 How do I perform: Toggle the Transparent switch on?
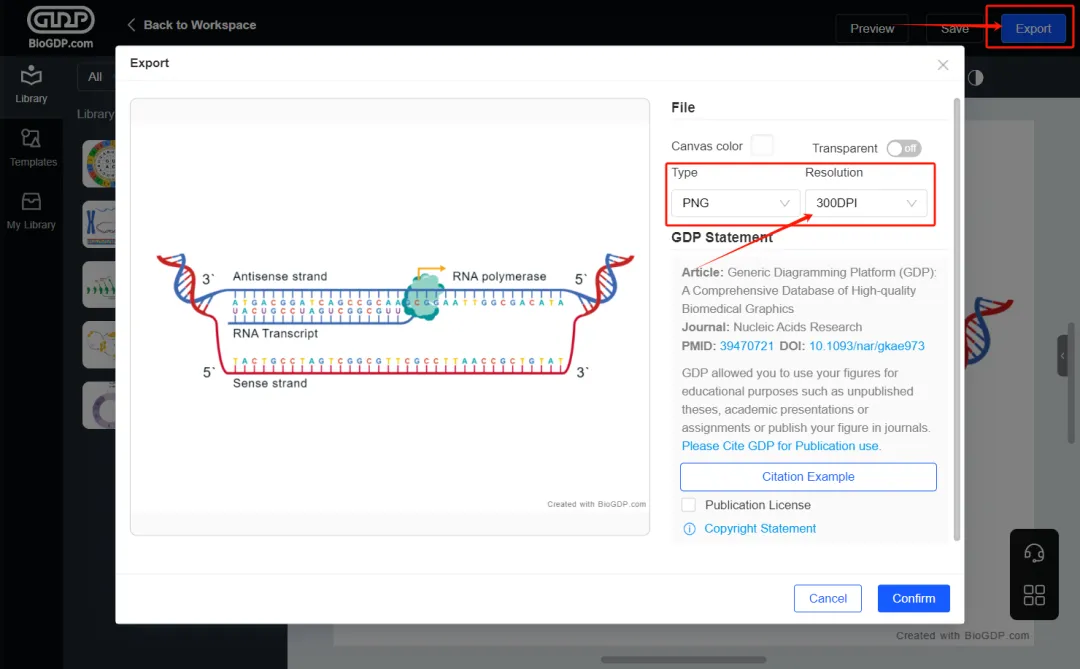coord(904,148)
